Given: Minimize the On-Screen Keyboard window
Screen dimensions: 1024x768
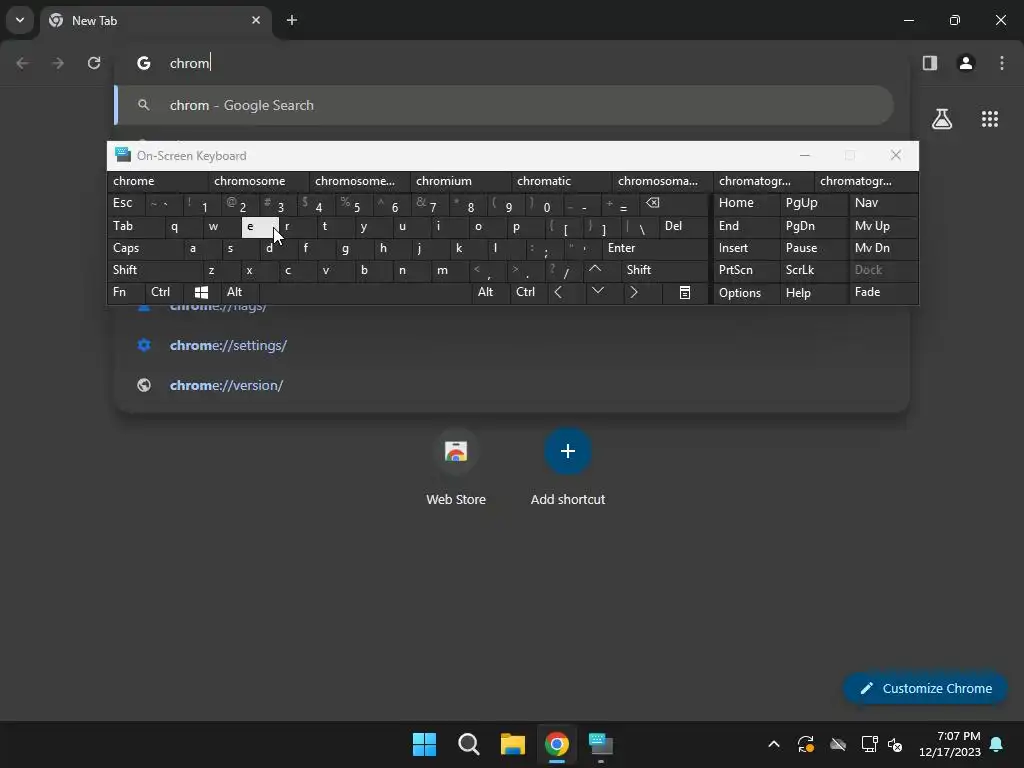Looking at the screenshot, I should coord(805,155).
